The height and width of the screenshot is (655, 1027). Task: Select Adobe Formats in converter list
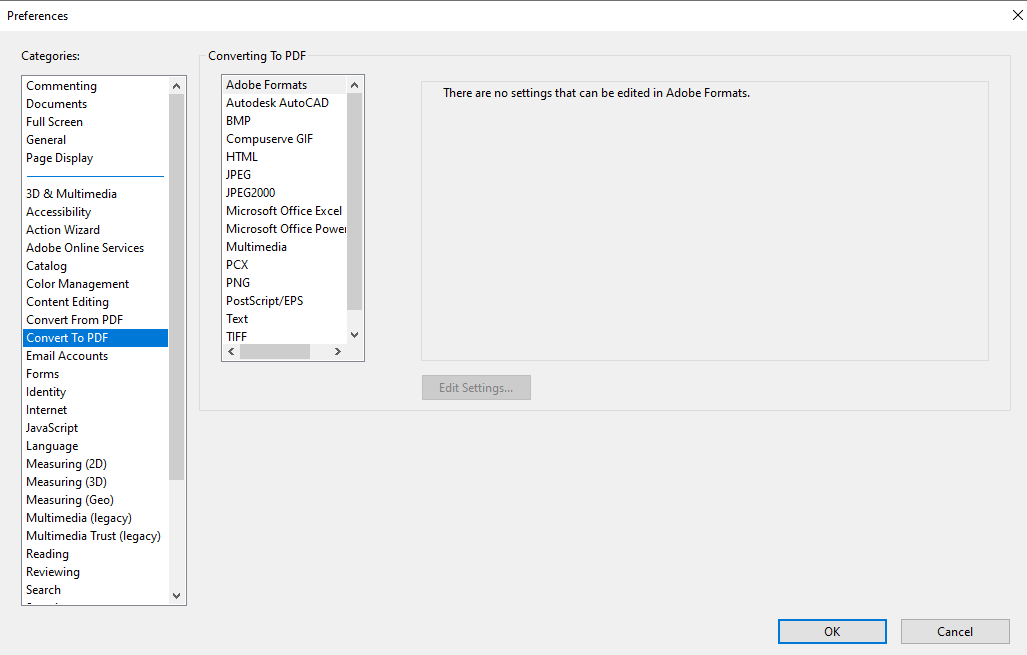pyautogui.click(x=284, y=85)
